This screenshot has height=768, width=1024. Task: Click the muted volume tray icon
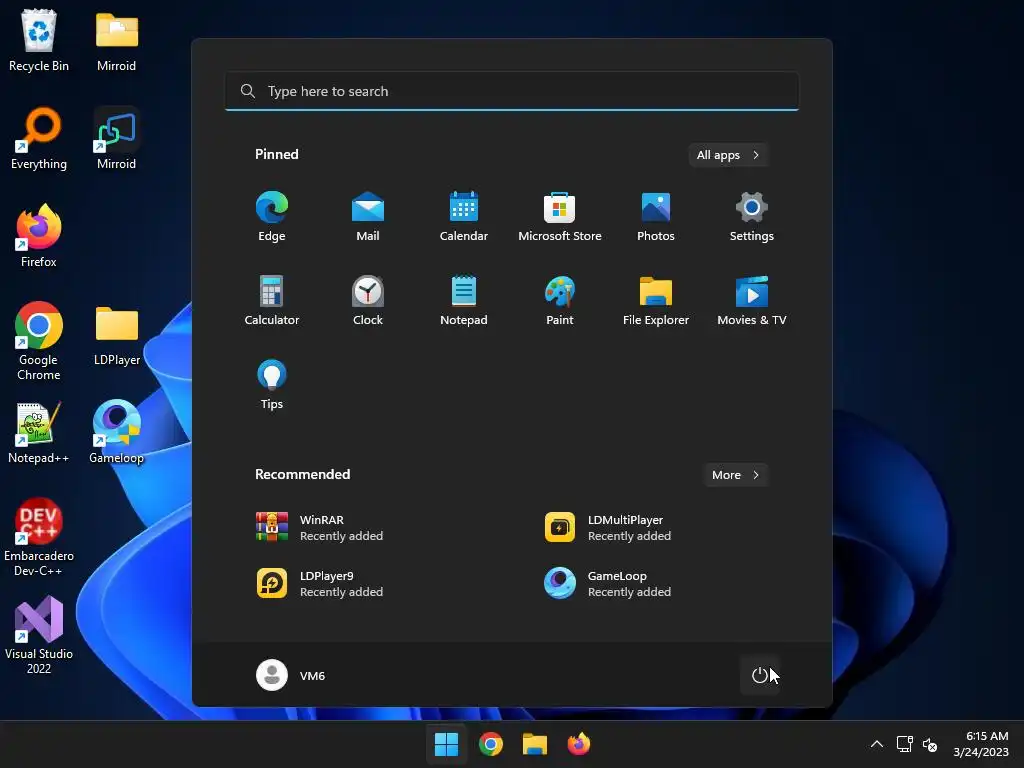930,744
